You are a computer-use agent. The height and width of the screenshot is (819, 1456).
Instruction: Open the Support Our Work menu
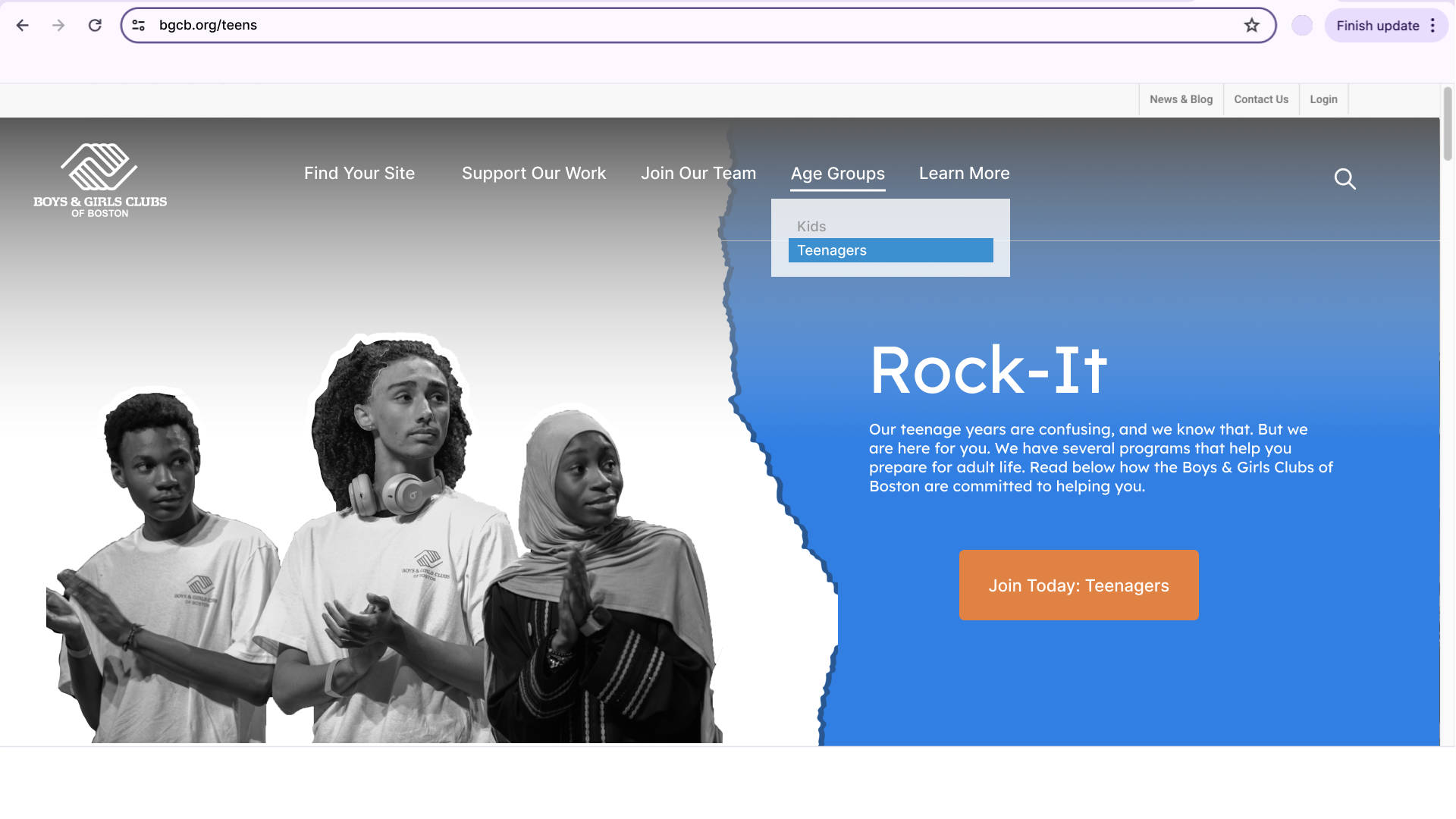coord(533,173)
